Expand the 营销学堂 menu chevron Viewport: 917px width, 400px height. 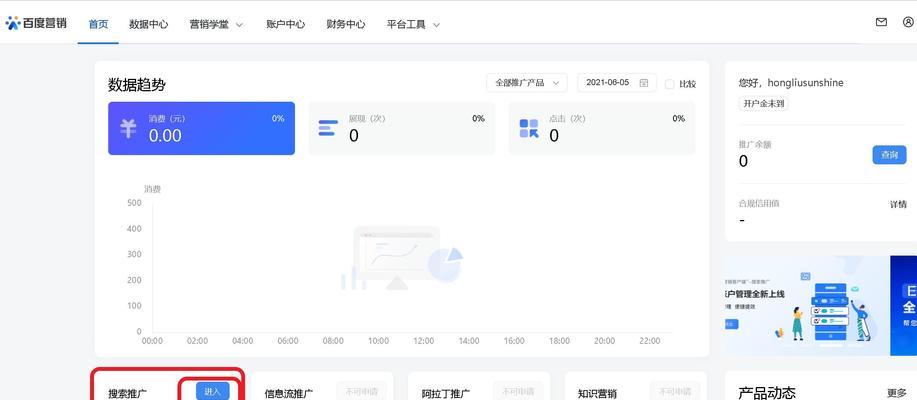[239, 25]
